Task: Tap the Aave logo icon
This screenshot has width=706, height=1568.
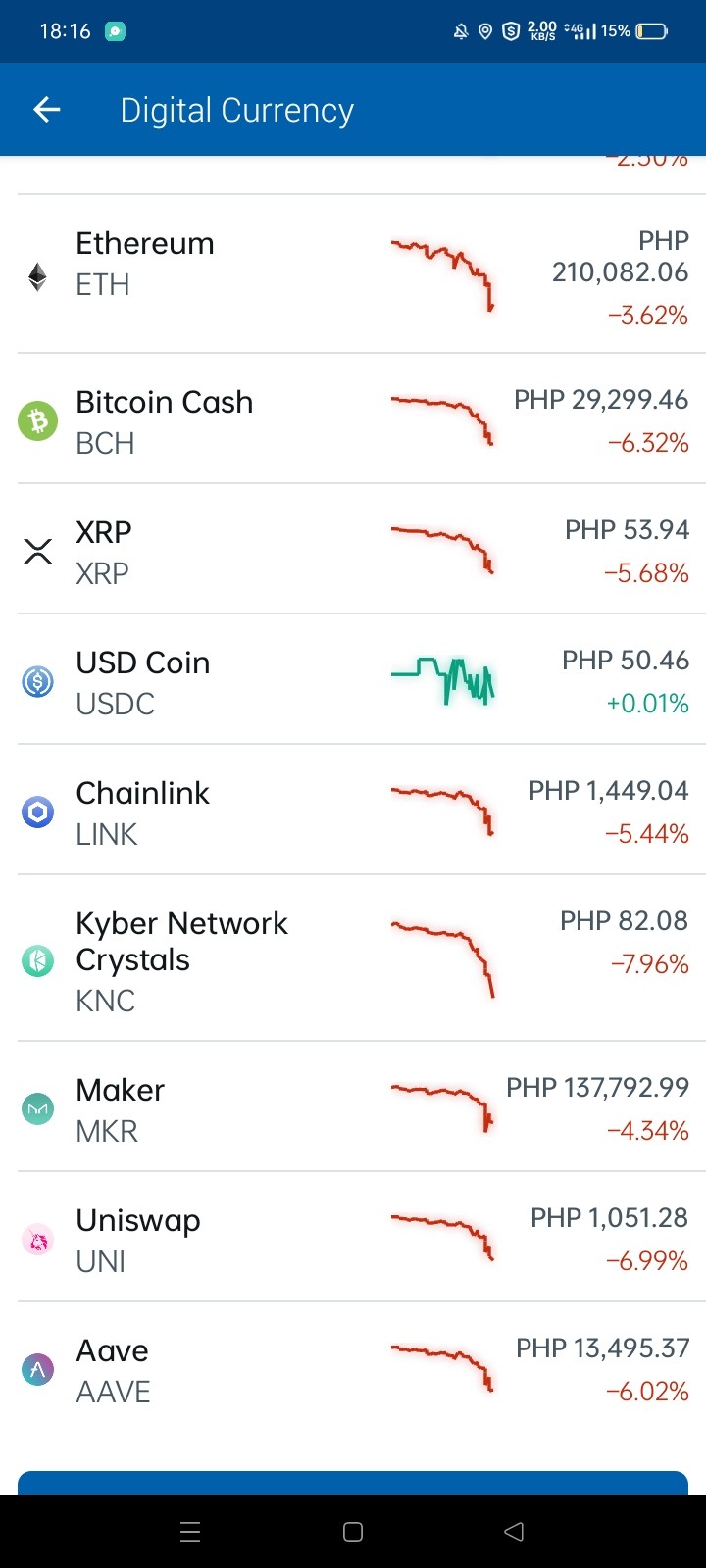Action: coord(37,1369)
